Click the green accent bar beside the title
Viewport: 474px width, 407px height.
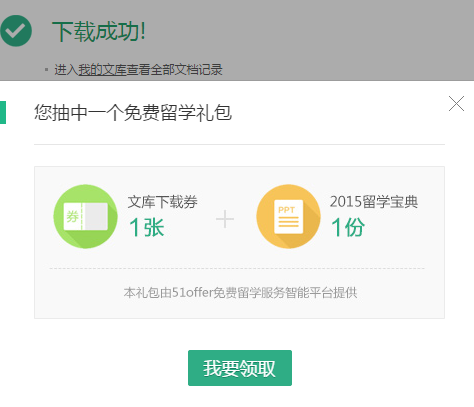[3, 113]
